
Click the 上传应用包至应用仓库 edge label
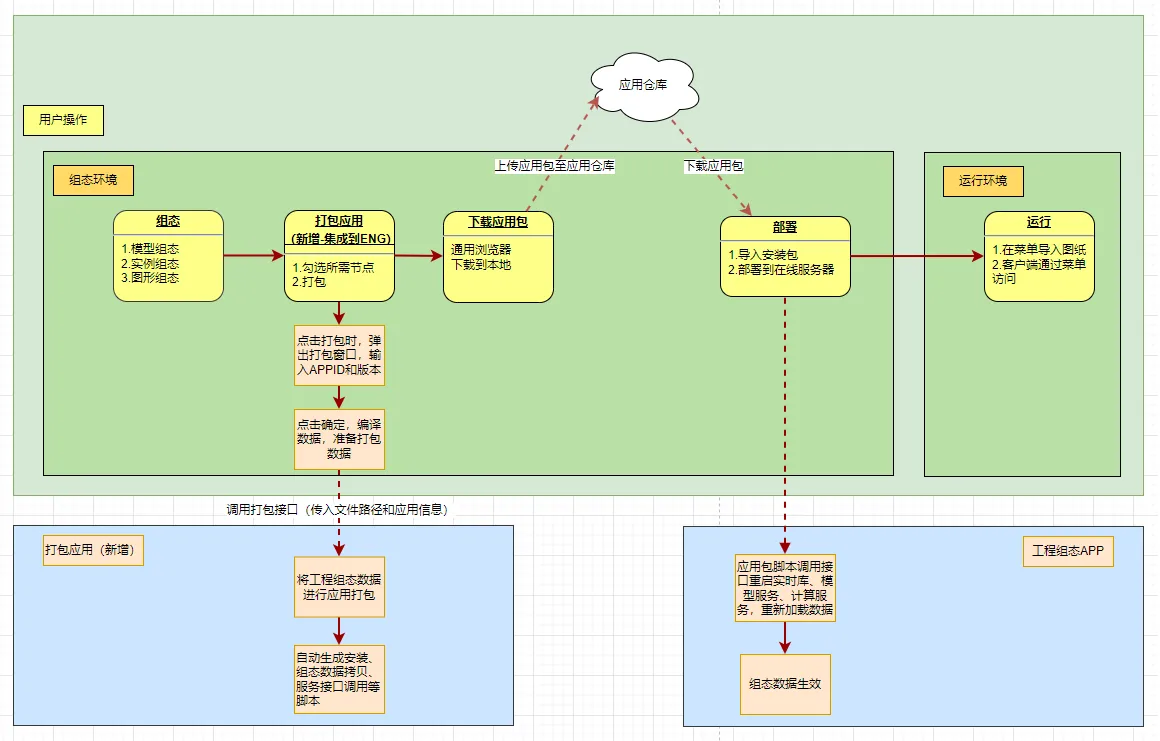554,166
